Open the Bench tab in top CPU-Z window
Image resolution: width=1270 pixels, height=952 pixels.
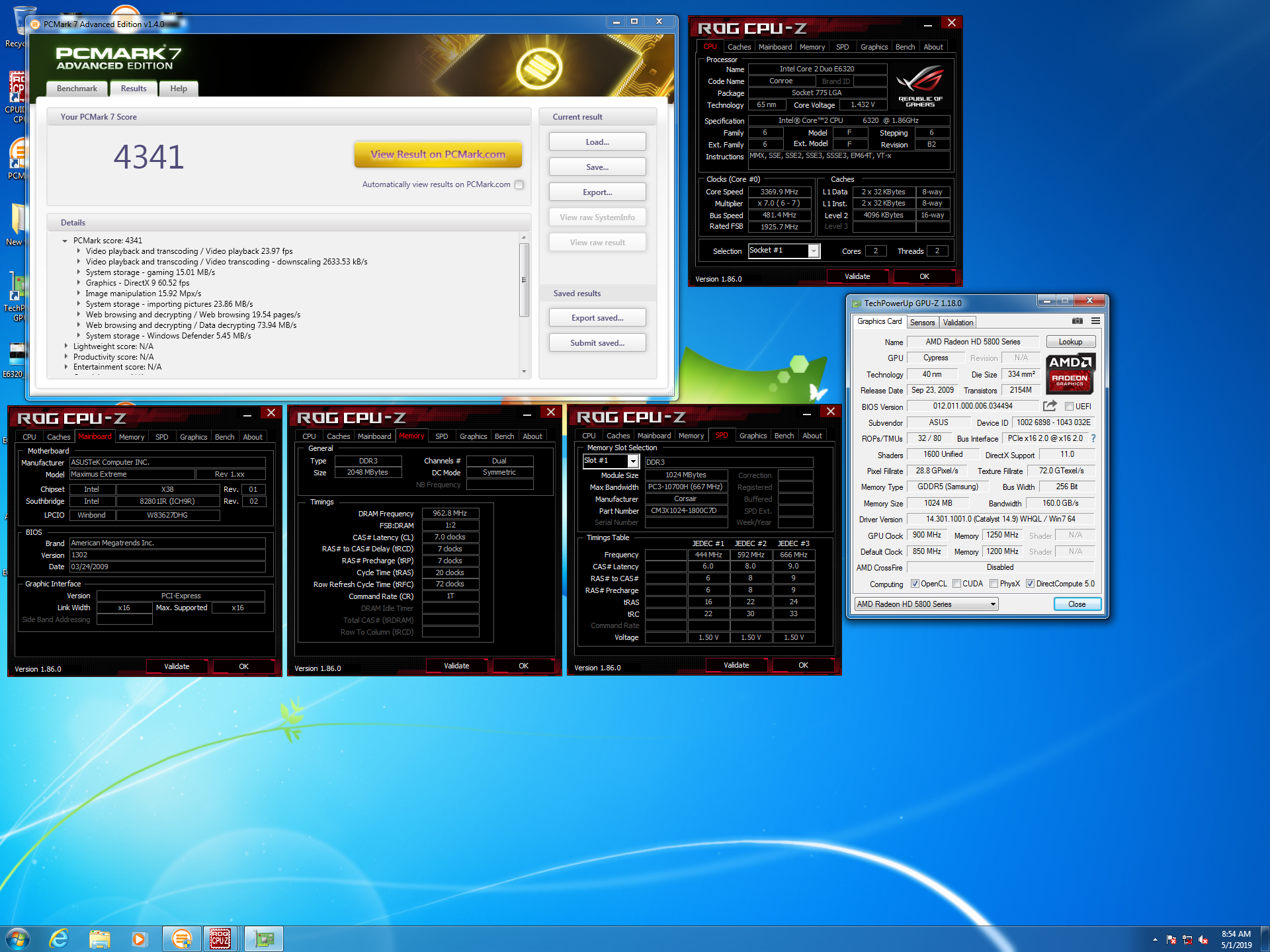pos(905,47)
